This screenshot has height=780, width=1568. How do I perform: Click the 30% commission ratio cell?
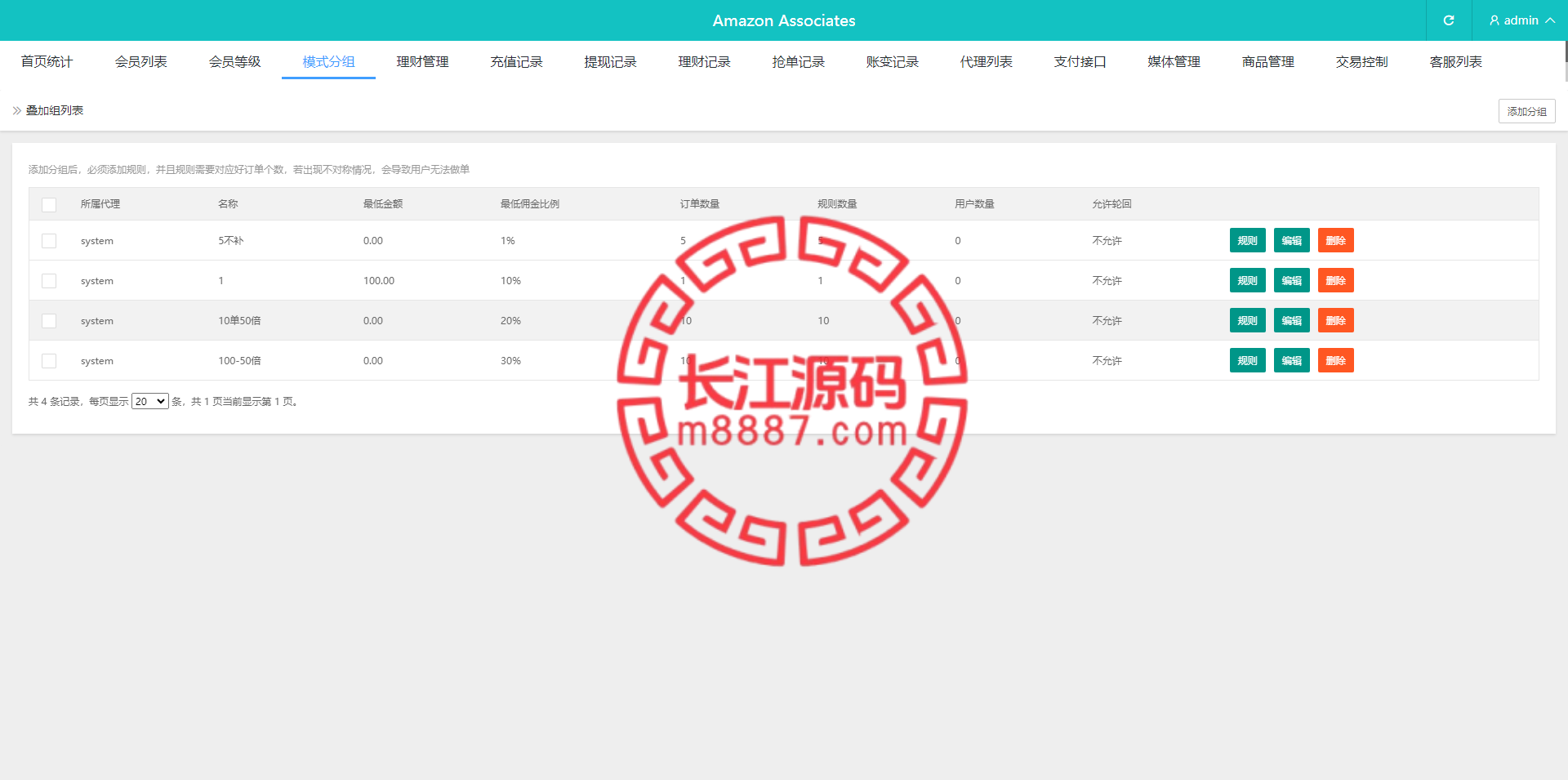pos(510,361)
